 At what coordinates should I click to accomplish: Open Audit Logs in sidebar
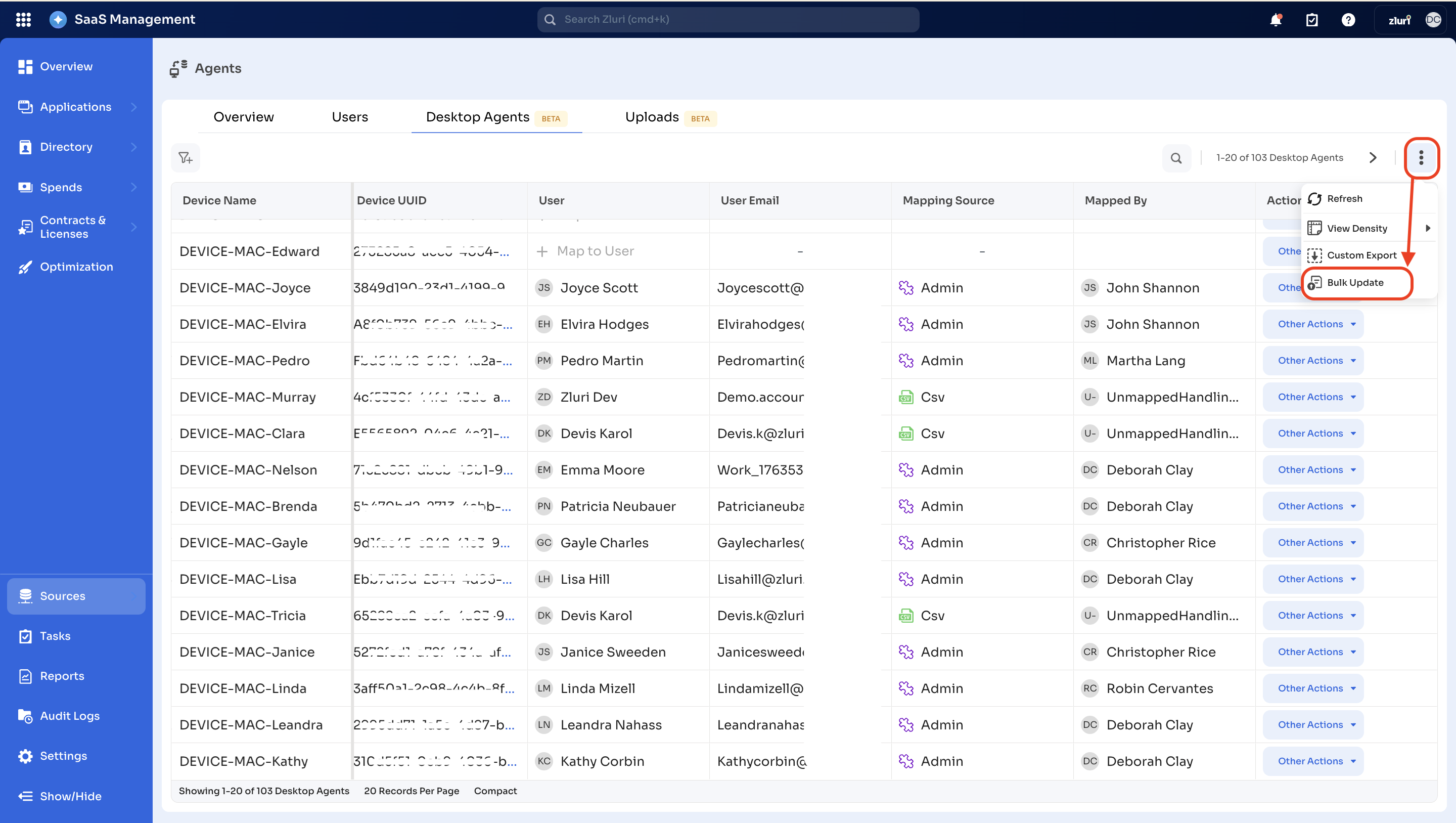[70, 716]
